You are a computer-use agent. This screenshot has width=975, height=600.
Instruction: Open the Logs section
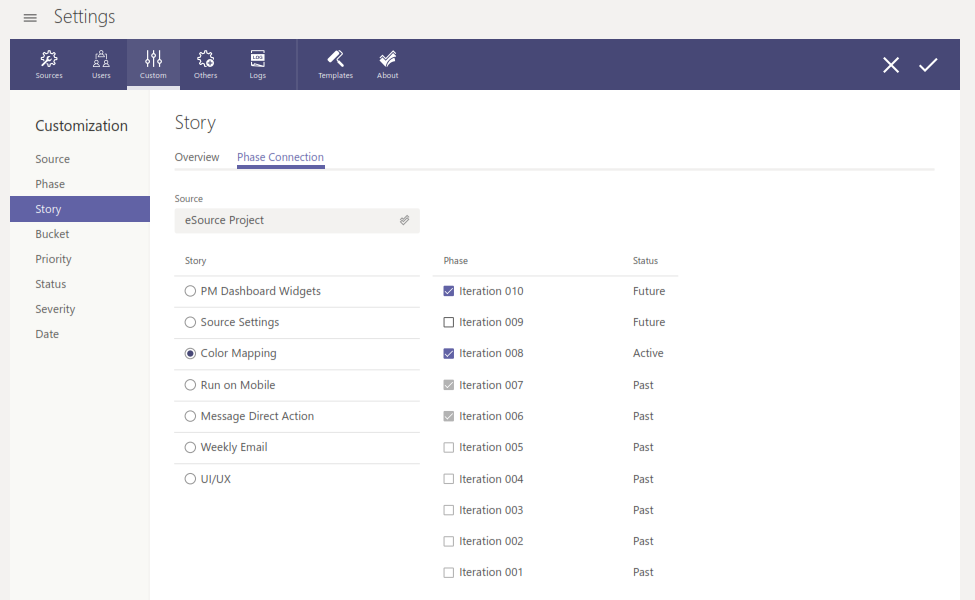click(257, 64)
